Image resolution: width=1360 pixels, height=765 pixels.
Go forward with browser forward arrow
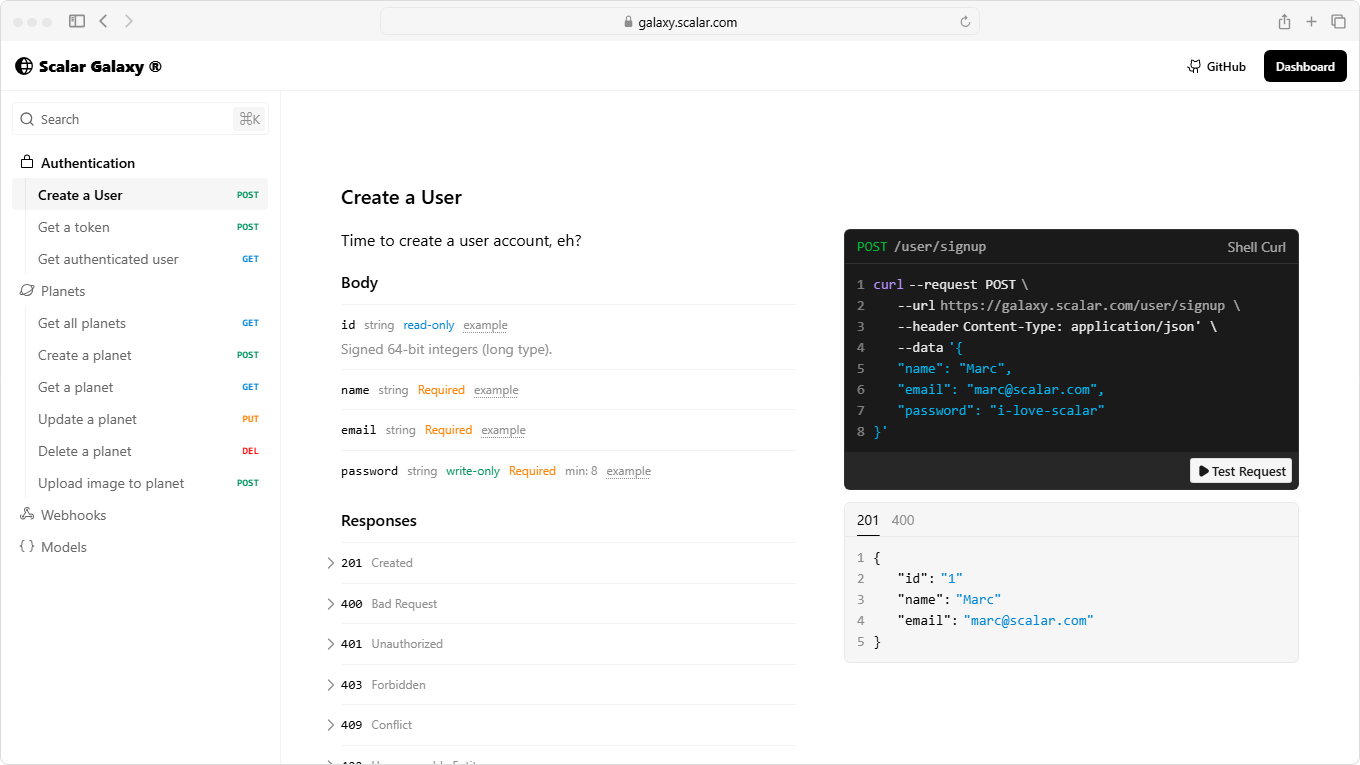(x=129, y=21)
